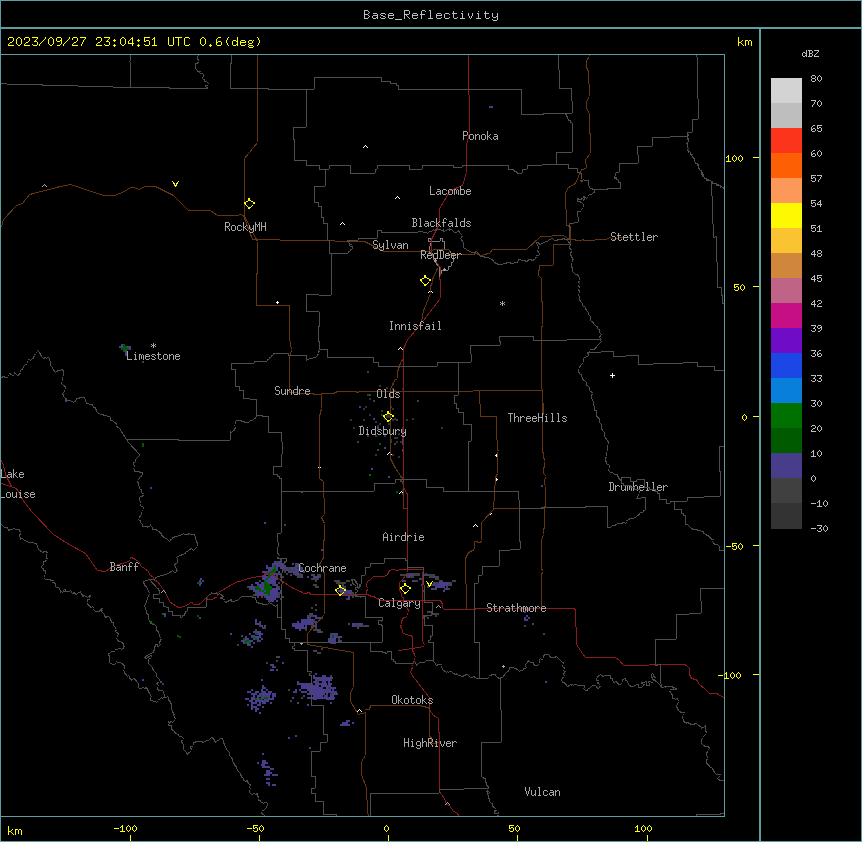Click the HighRiver label
The image size is (862, 842).
click(x=430, y=743)
